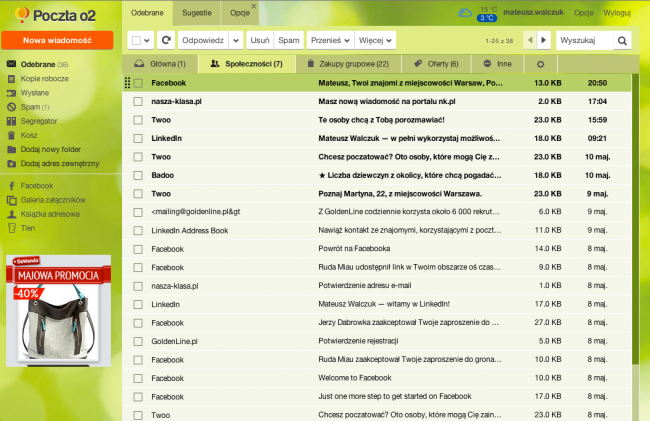Refresh the mailbox with the reload icon

(x=166, y=40)
